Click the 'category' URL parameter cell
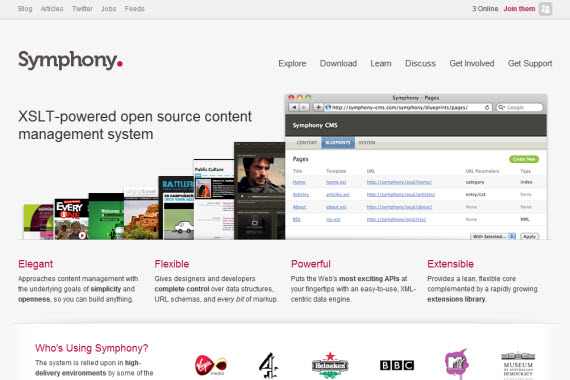This screenshot has height=380, width=570. 475,182
